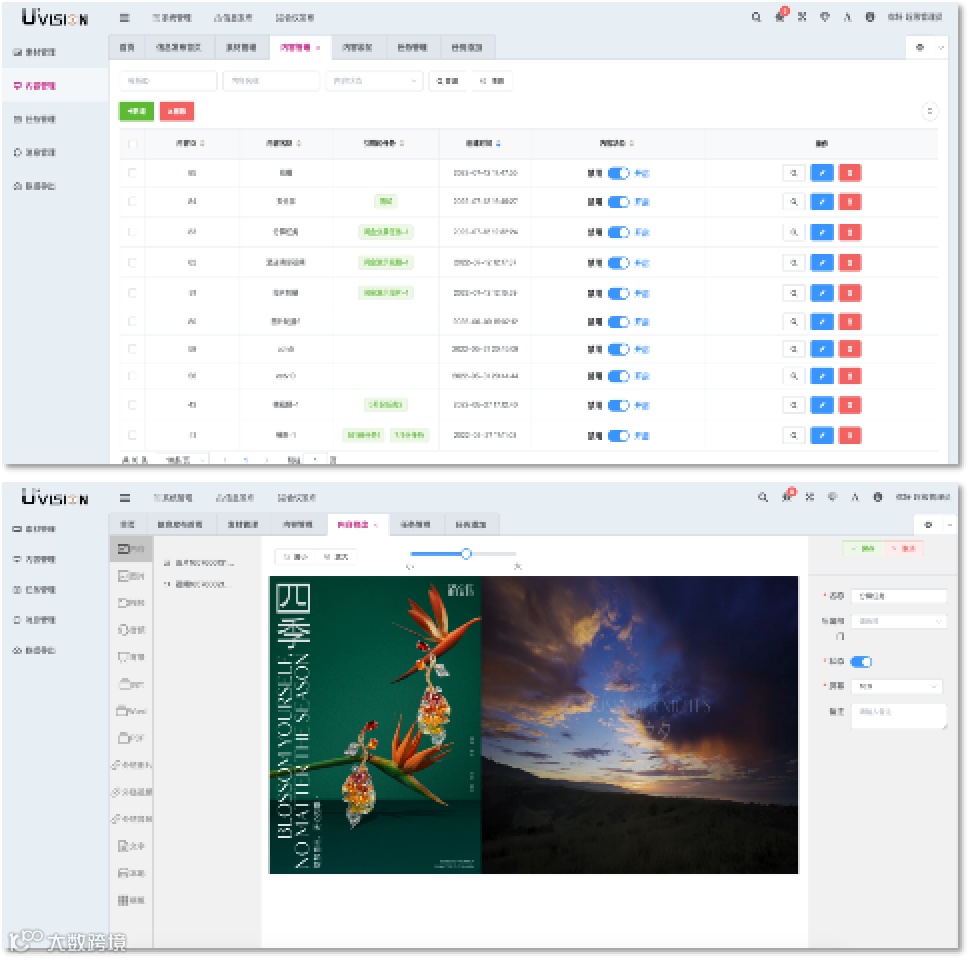Toggle the status switch in the first table row
Image resolution: width=970 pixels, height=960 pixels.
pos(618,173)
